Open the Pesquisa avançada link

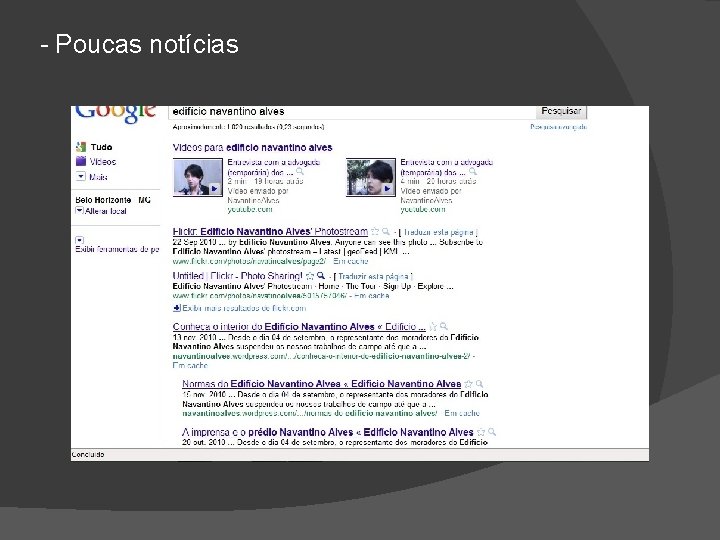[558, 127]
